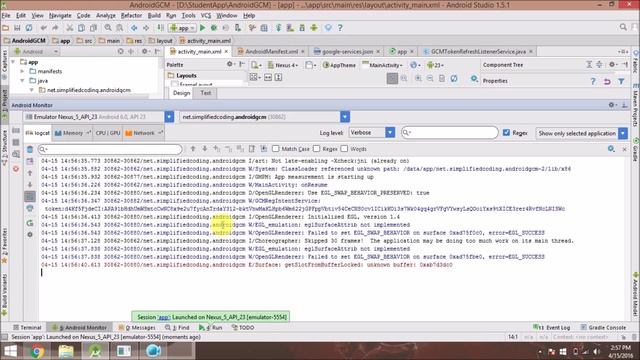Click the Paste toolbar icon

pyautogui.click(x=93, y=28)
